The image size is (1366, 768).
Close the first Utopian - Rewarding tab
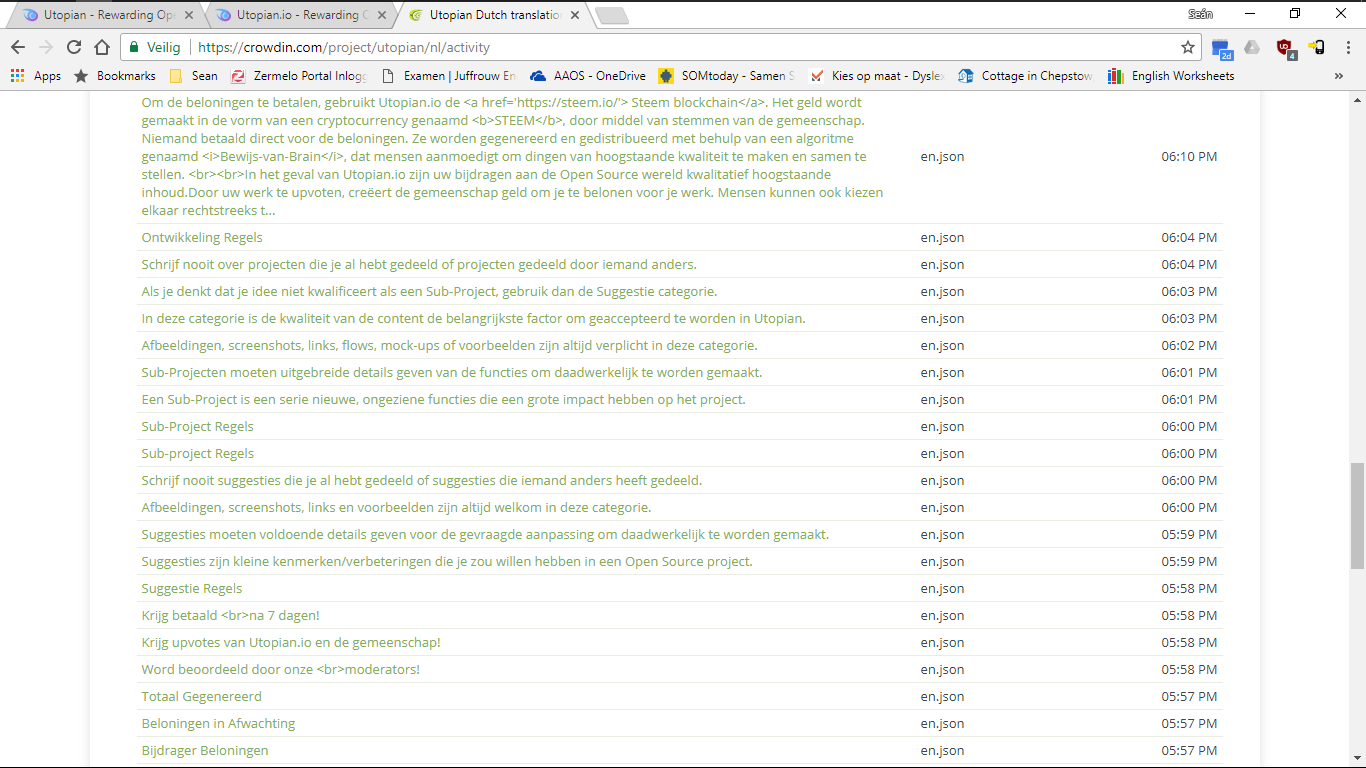tap(189, 15)
